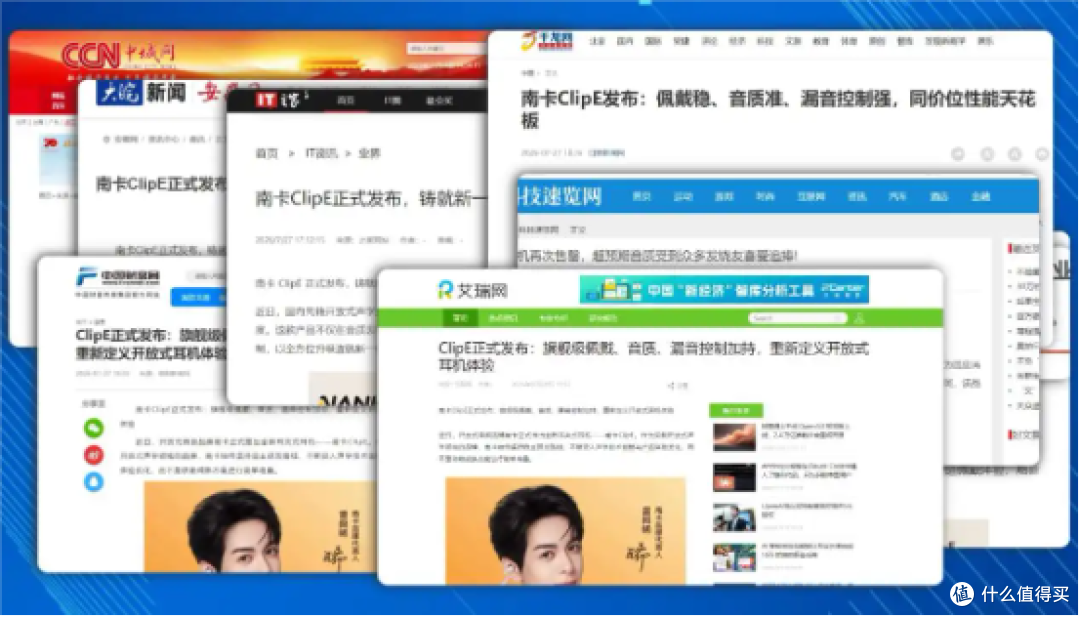1080x617 pixels.
Task: Open the article portrait image in 艾瑞网
Action: click(565, 531)
